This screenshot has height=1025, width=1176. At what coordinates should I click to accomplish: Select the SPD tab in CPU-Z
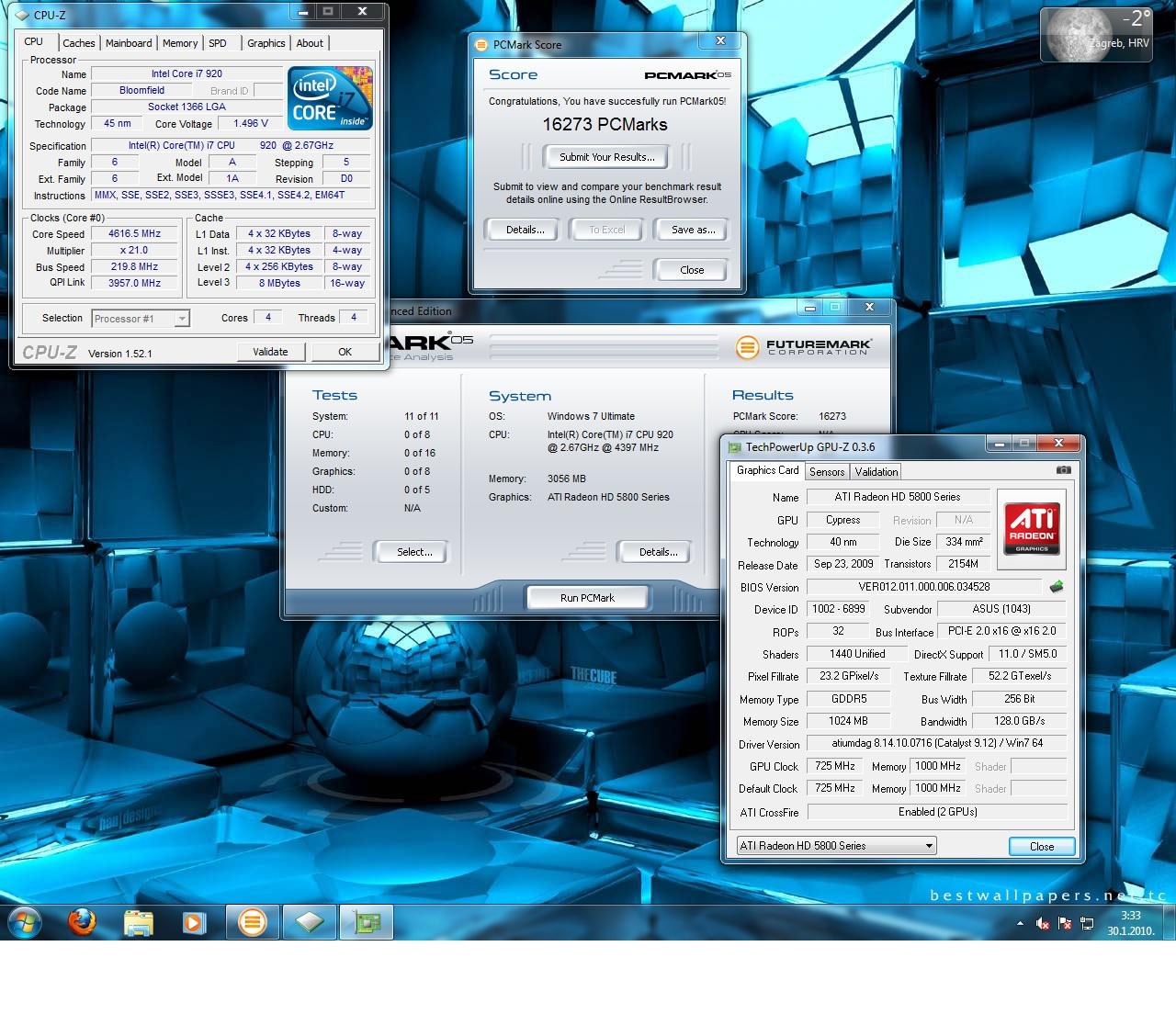tap(218, 43)
